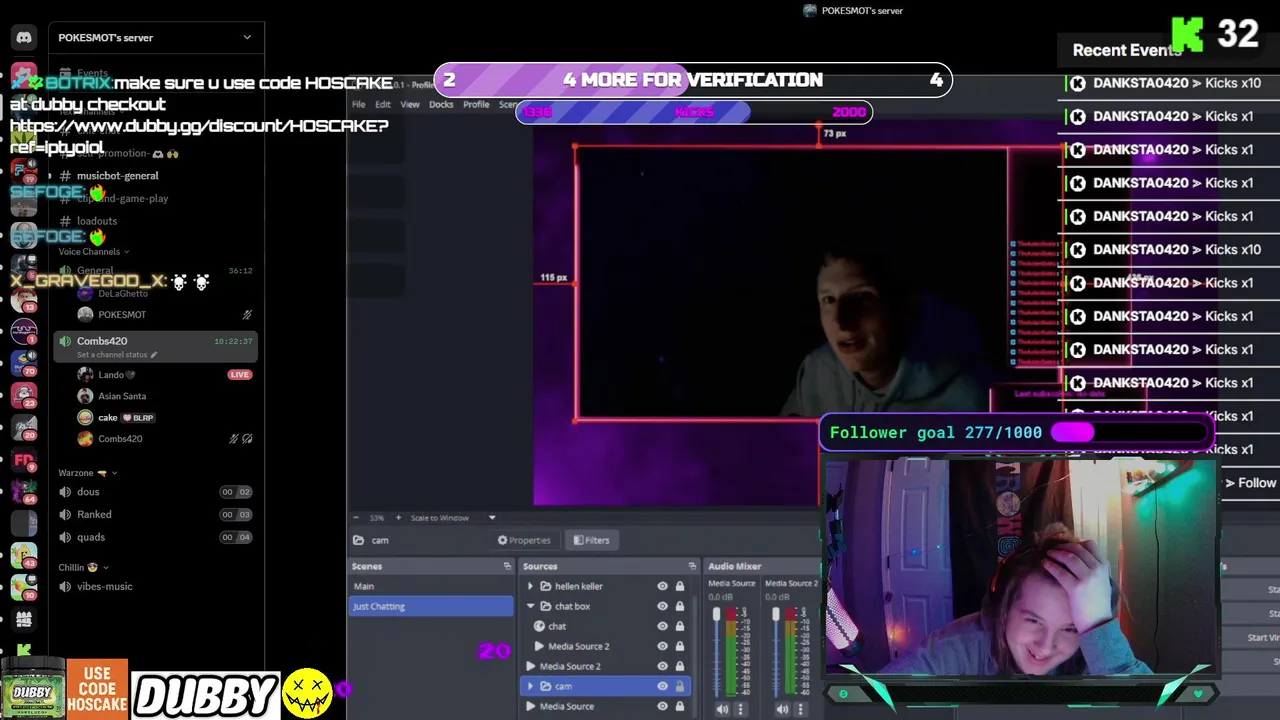Select the Main scene
The image size is (1280, 720).
click(431, 586)
